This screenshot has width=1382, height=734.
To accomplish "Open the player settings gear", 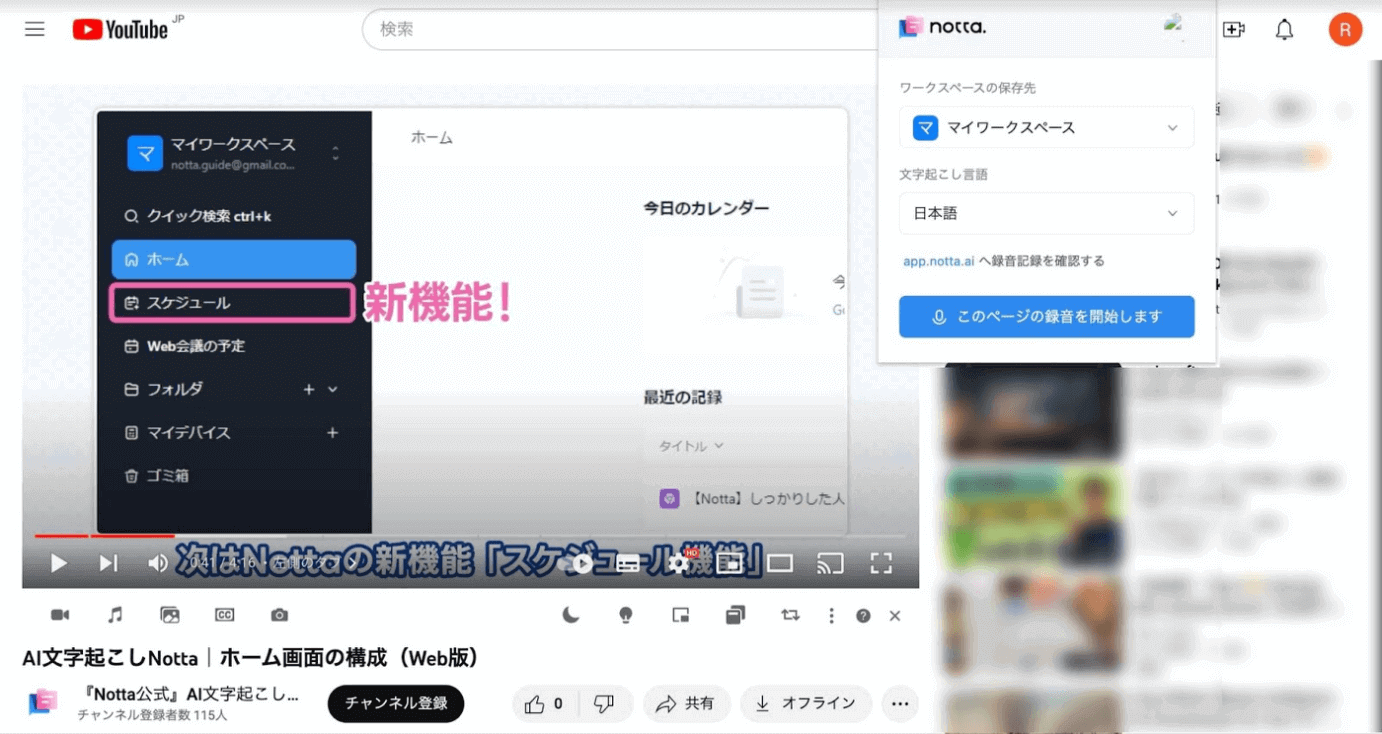I will coord(679,563).
